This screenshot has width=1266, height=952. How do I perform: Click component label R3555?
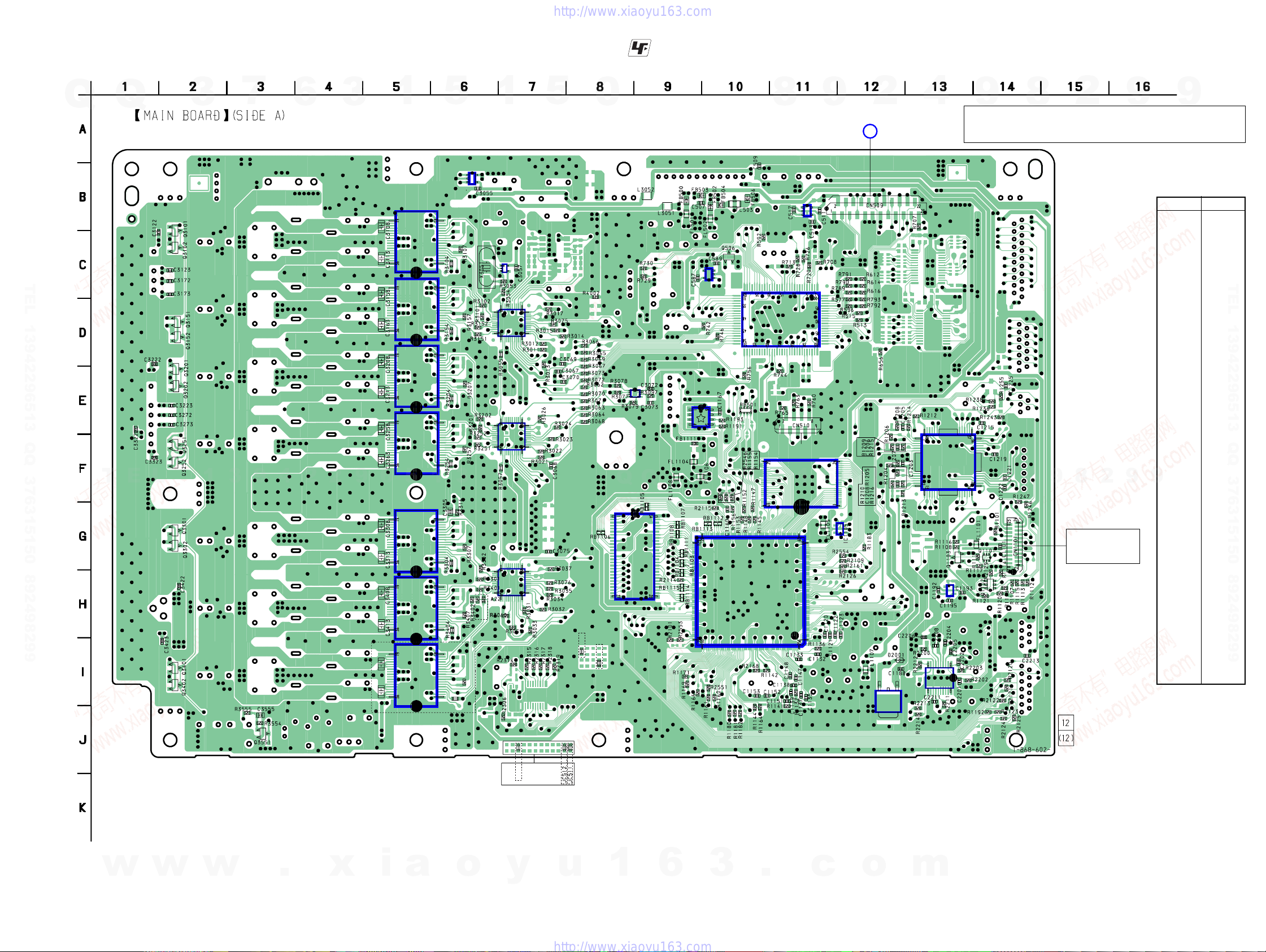(243, 709)
